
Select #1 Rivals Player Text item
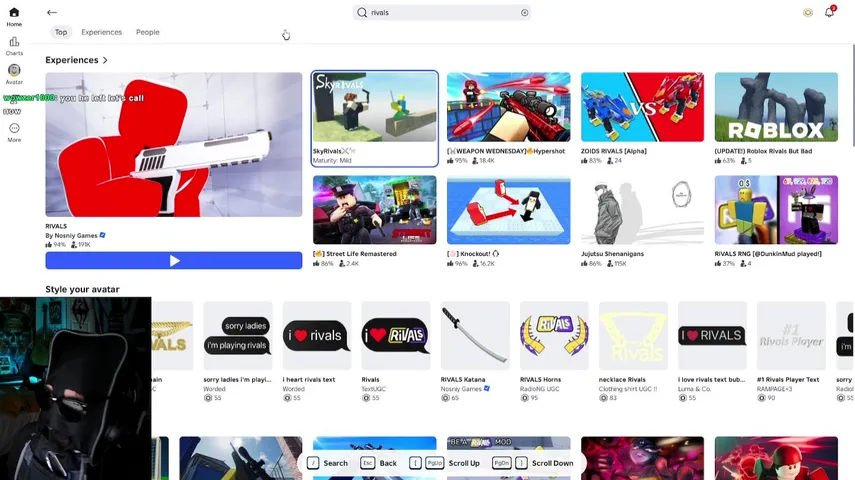791,352
